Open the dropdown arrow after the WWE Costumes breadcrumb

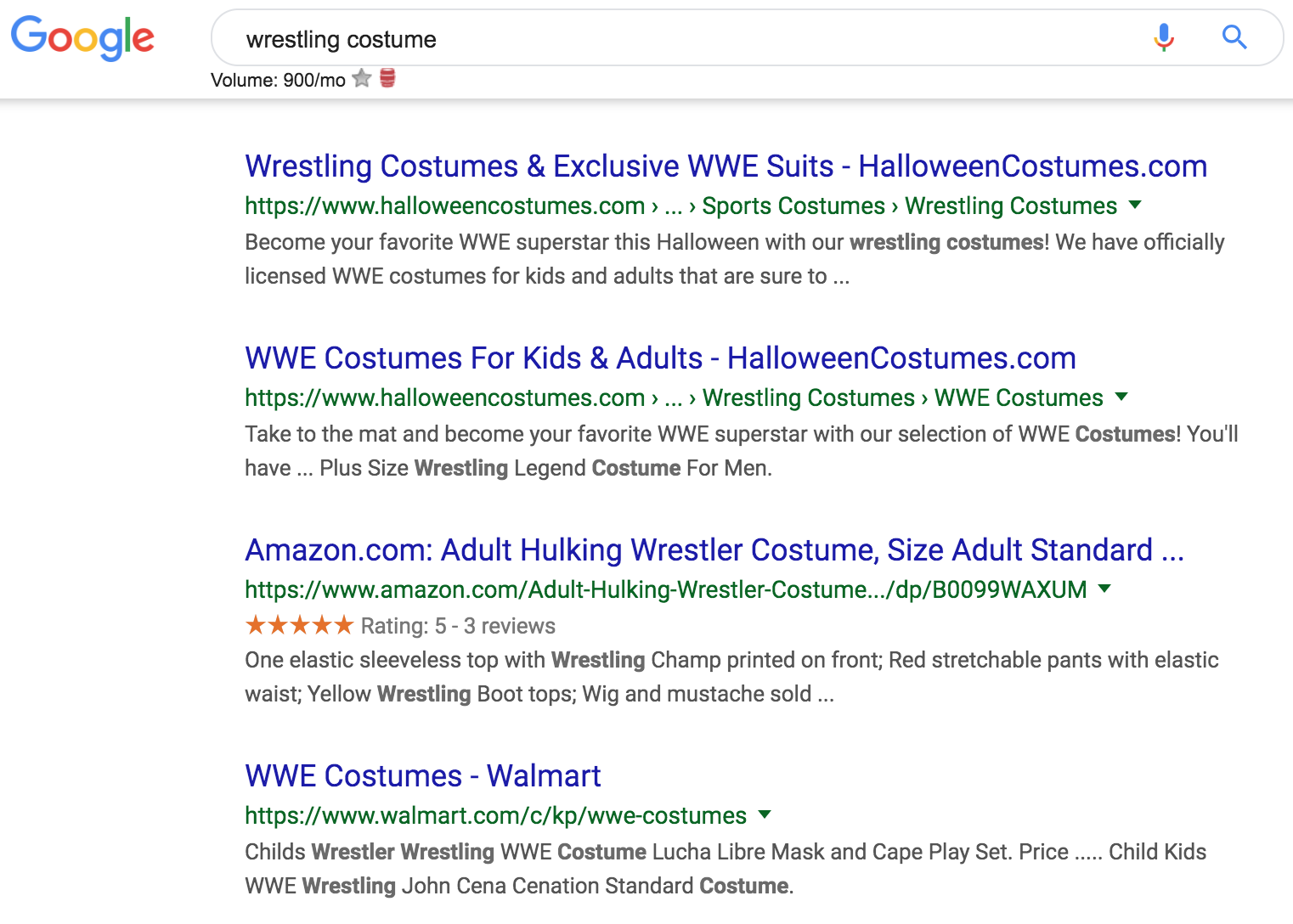1121,397
